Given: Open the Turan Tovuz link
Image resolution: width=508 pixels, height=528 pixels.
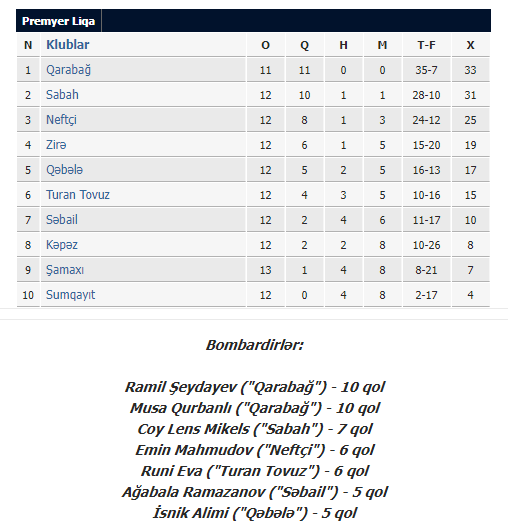Looking at the screenshot, I should pos(78,195).
